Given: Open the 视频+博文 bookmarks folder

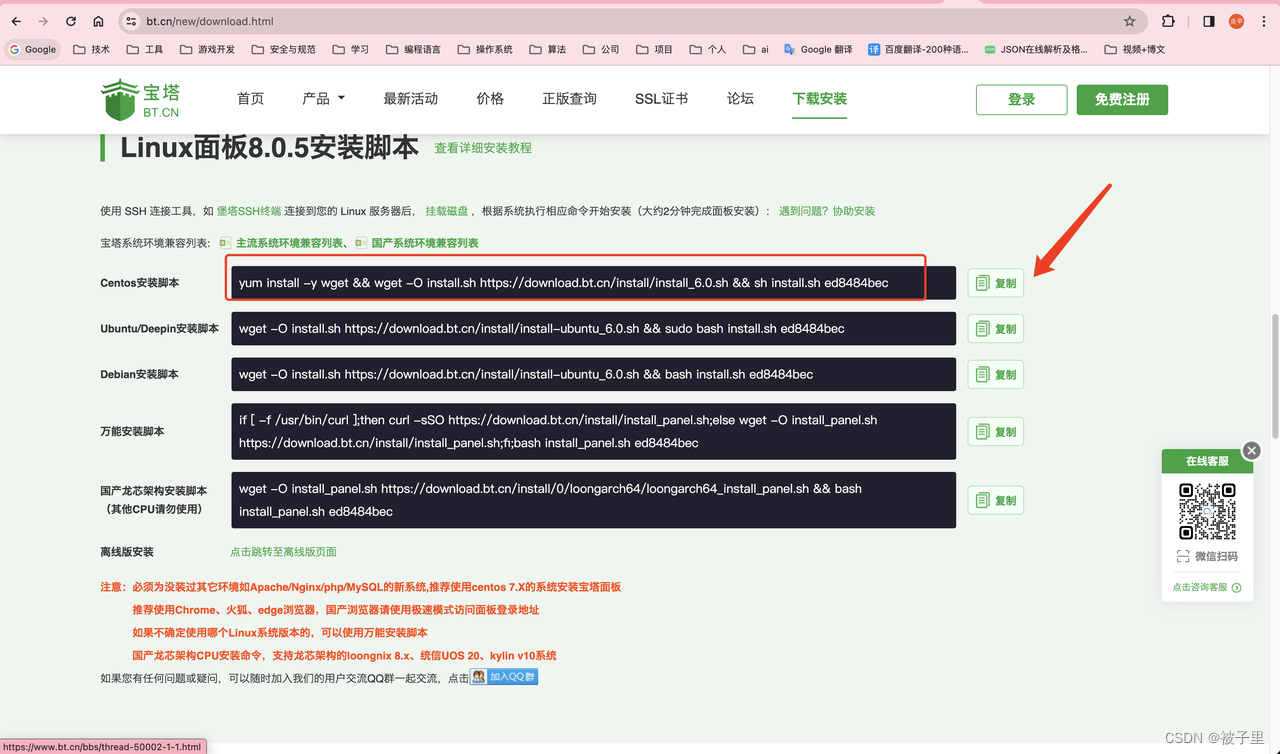Looking at the screenshot, I should [x=1135, y=49].
